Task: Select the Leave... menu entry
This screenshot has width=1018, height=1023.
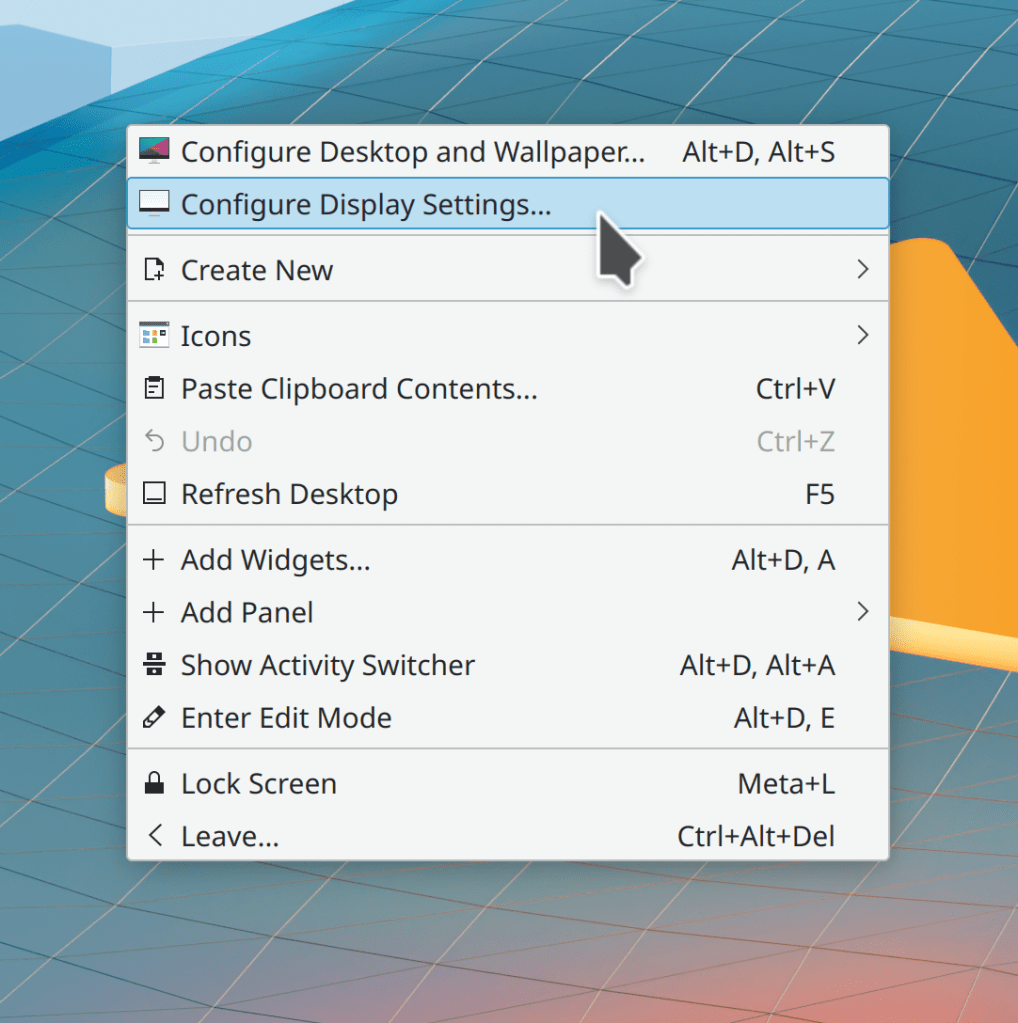Action: click(x=229, y=836)
